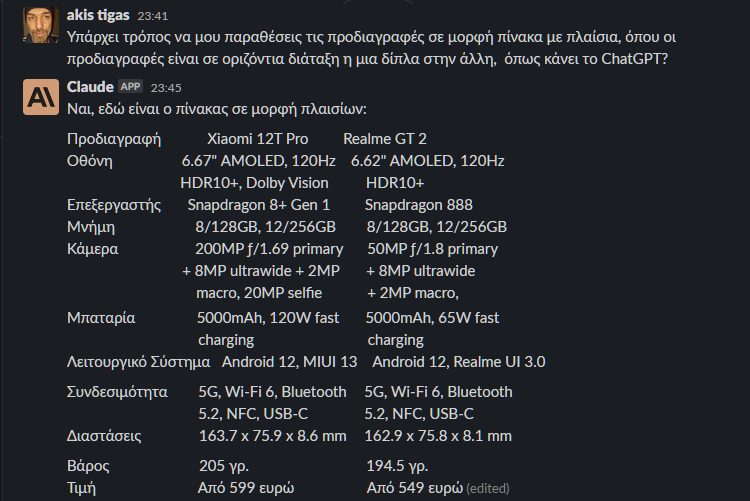Open akis tigas user name link
This screenshot has width=750, height=501.
98,15
